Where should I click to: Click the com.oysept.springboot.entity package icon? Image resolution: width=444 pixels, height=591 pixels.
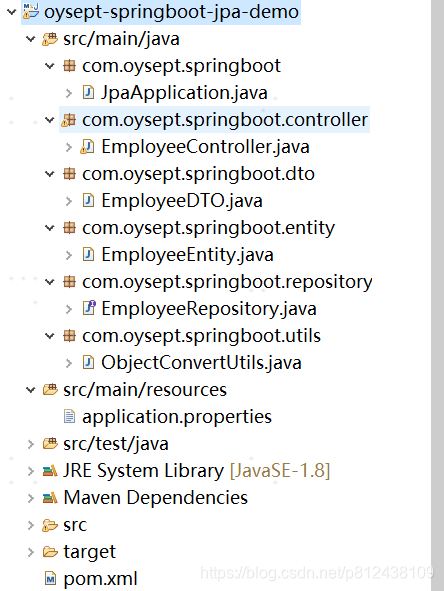pyautogui.click(x=69, y=228)
